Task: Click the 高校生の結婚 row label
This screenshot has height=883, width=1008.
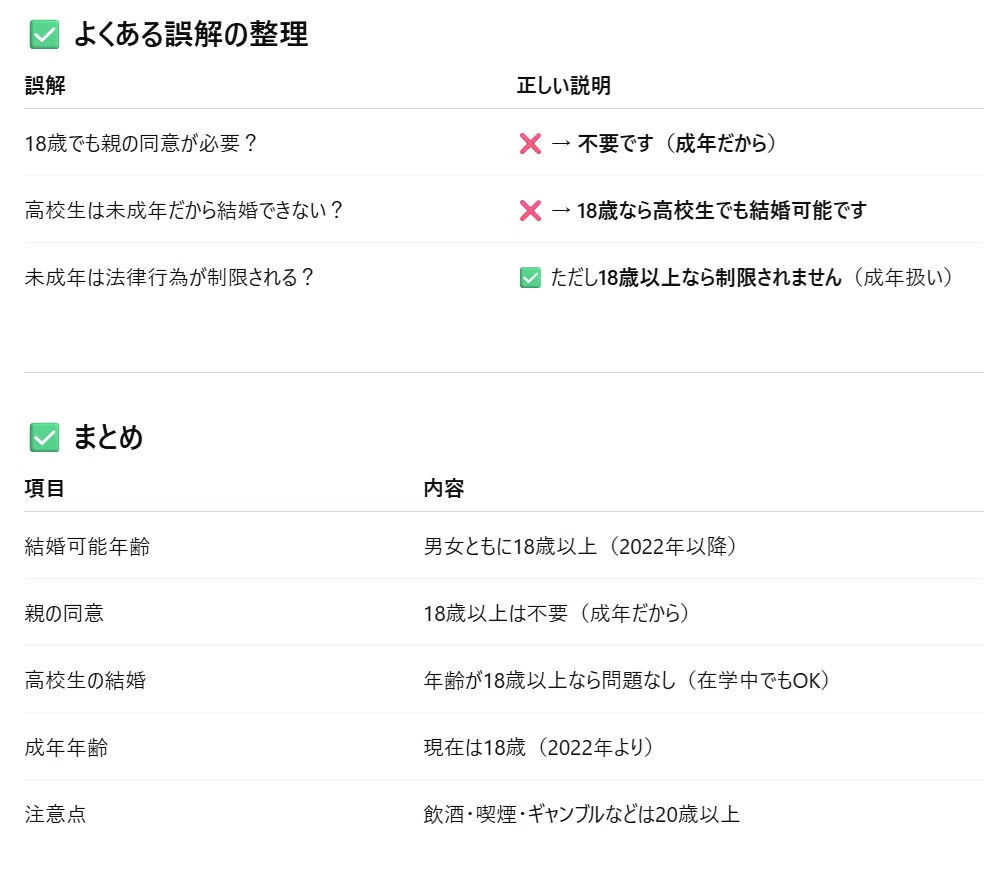Action: tap(86, 680)
